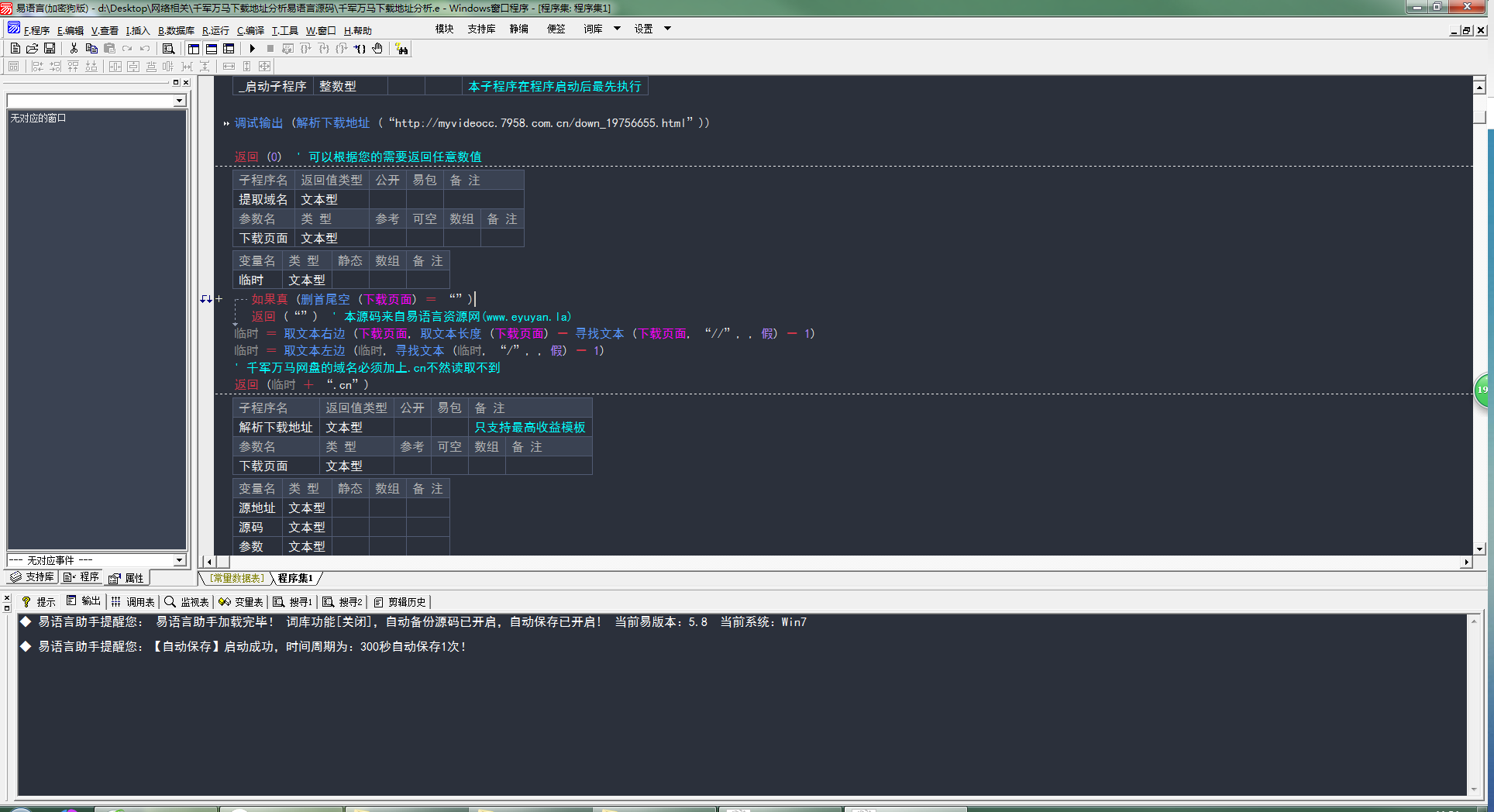Image resolution: width=1494 pixels, height=812 pixels.
Task: Click the Open file folder icon
Action: tap(33, 48)
